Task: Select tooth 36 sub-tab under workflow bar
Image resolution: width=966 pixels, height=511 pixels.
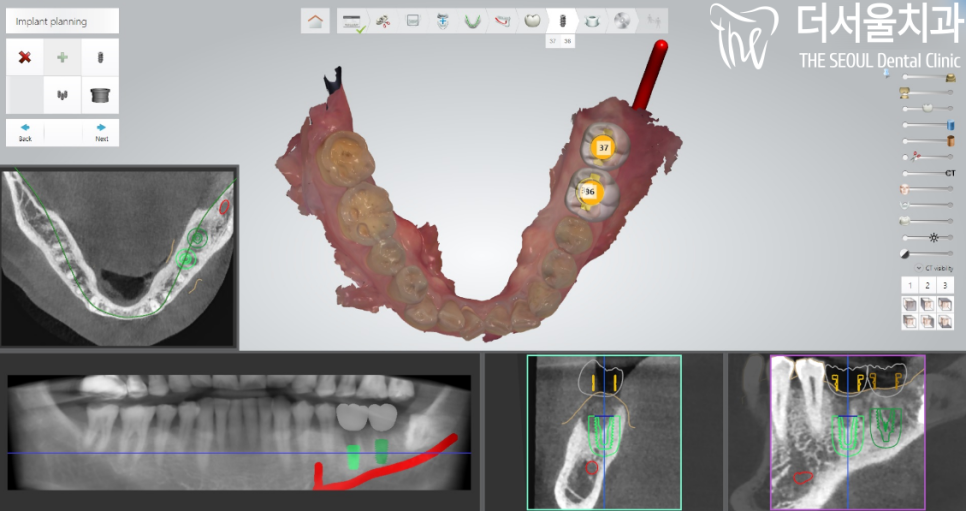Action: click(x=568, y=41)
